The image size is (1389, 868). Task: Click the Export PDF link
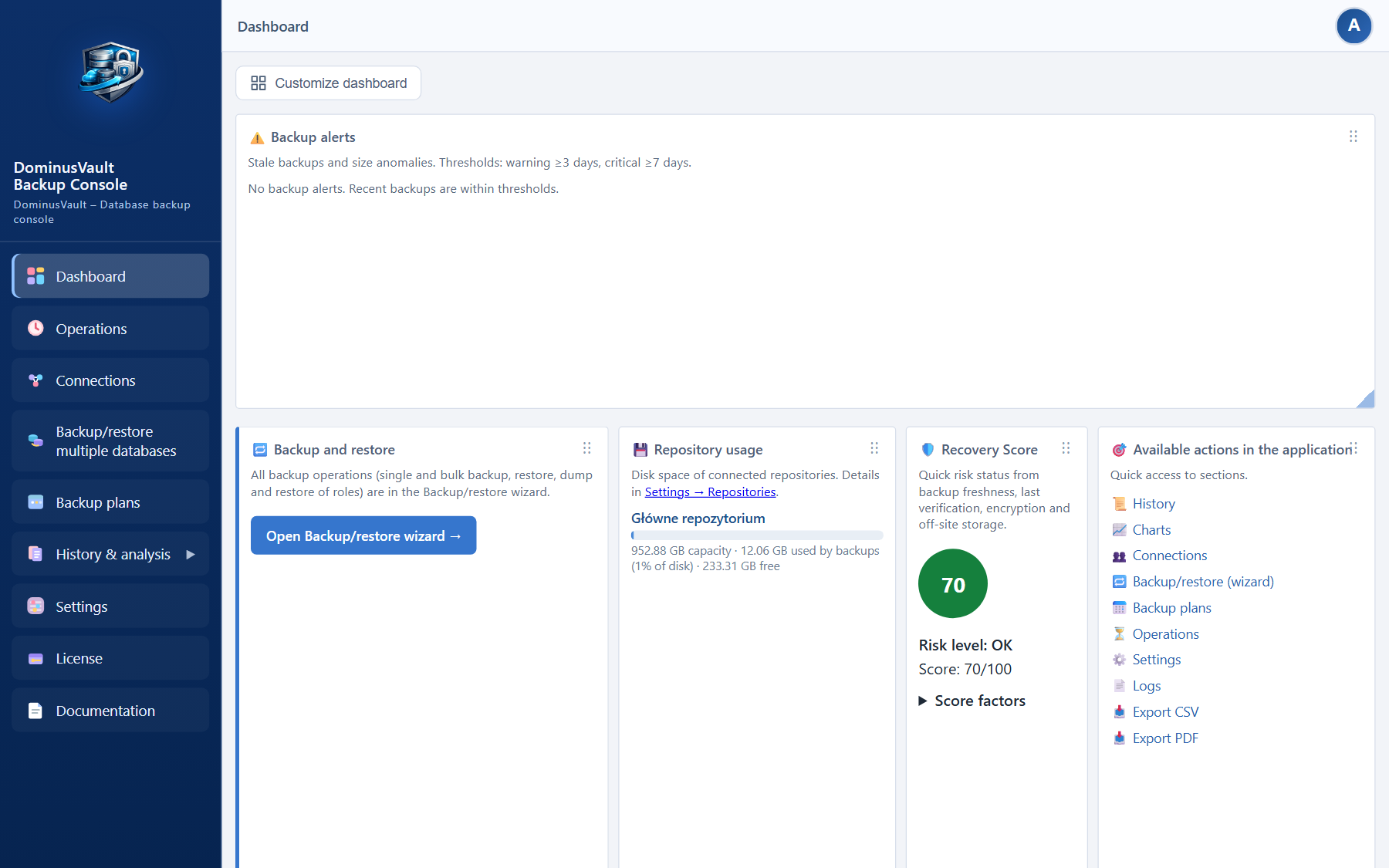coord(1165,738)
